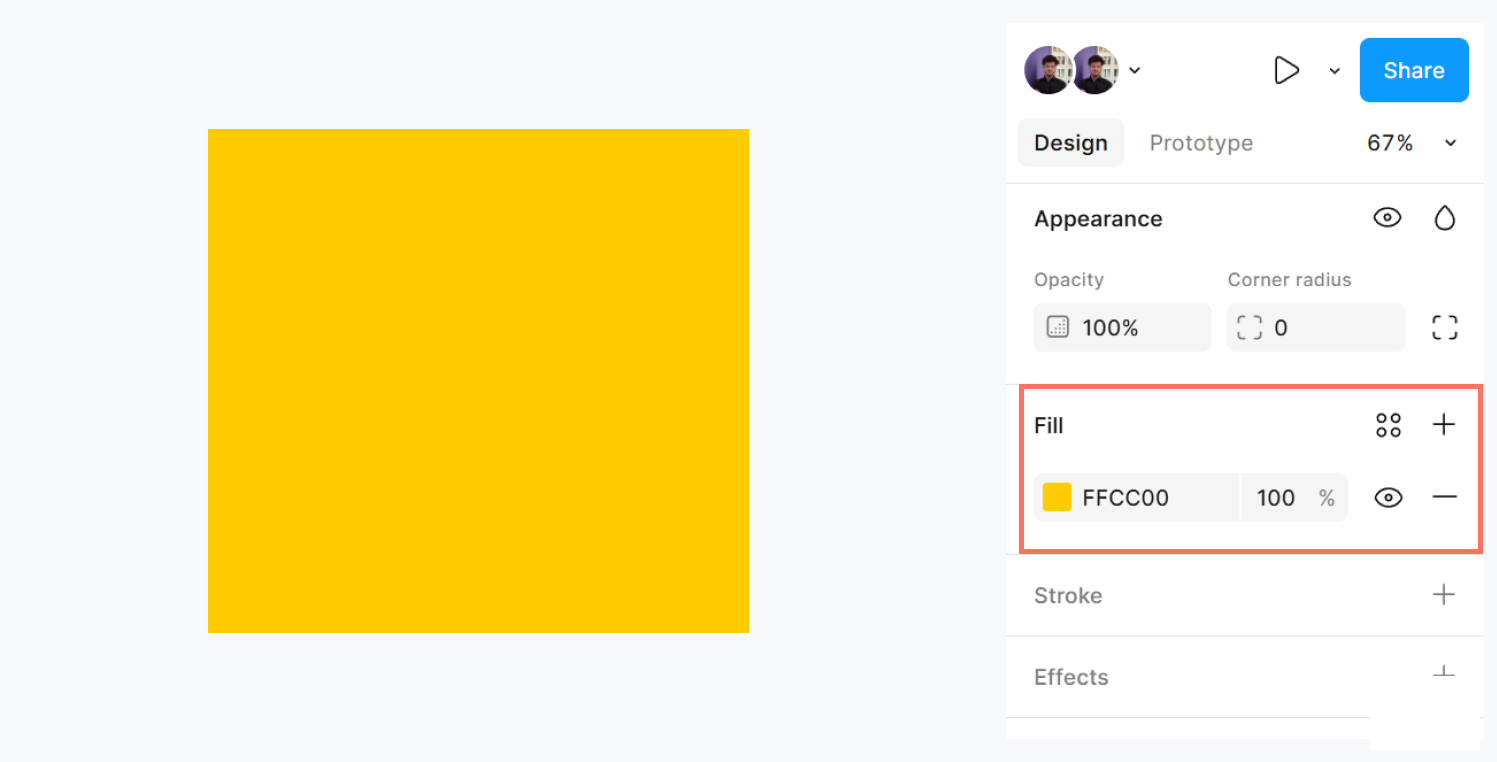Image resolution: width=1497 pixels, height=762 pixels.
Task: Switch to the Prototype tab
Action: pos(1201,143)
